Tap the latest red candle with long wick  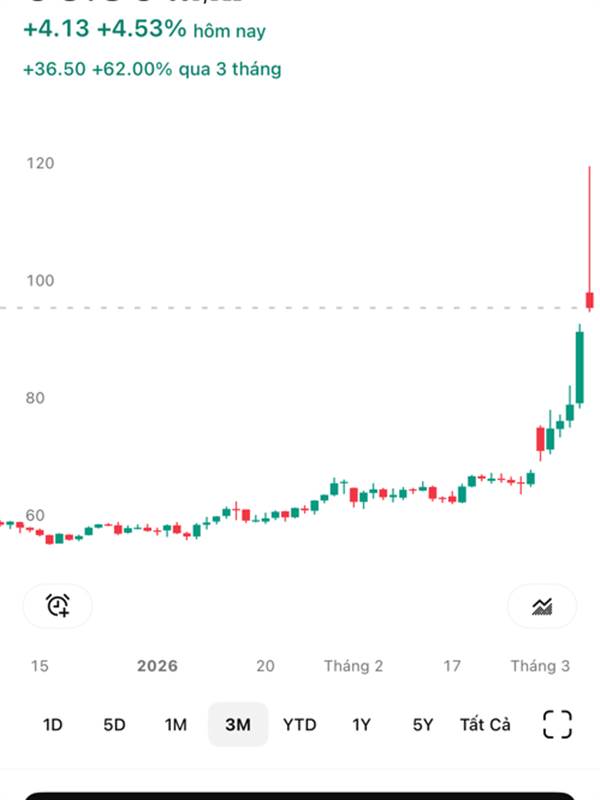click(x=590, y=298)
